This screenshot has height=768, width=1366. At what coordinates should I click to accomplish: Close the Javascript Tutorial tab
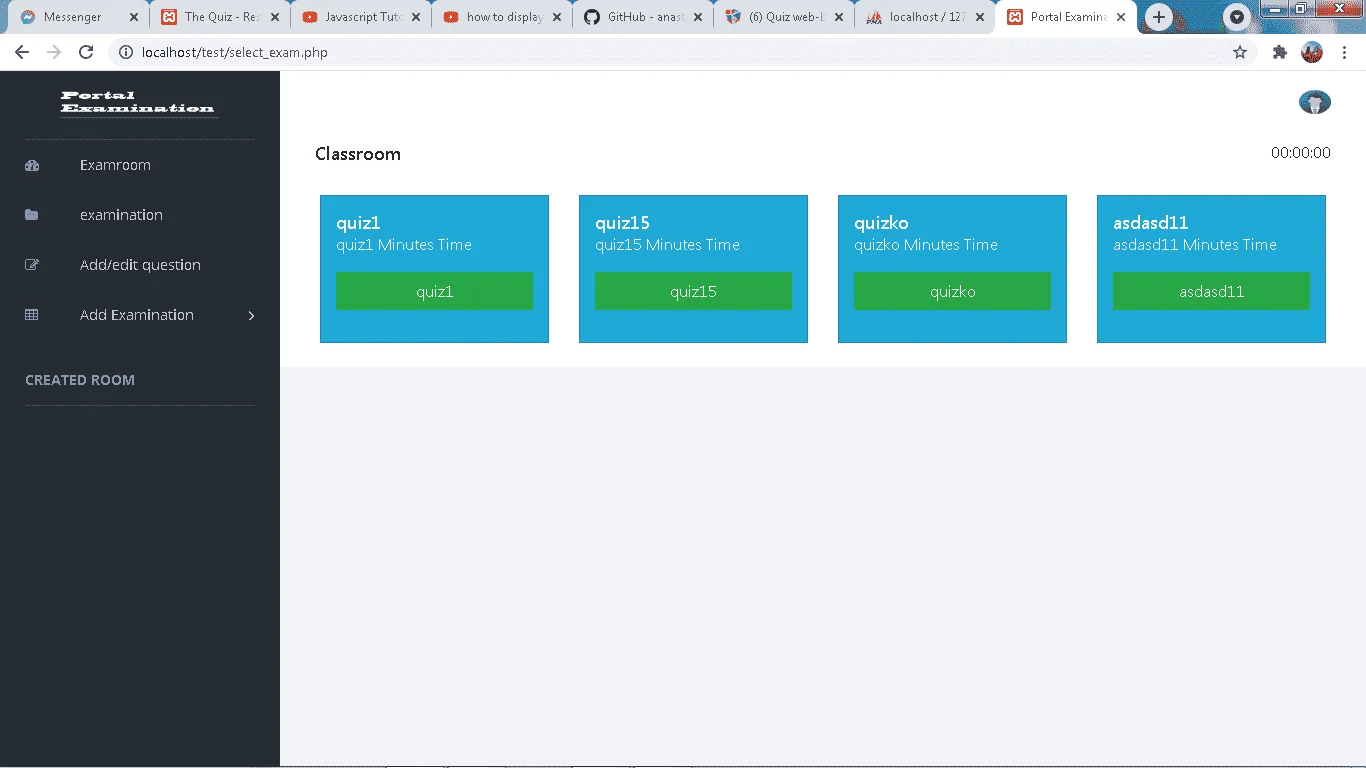coord(416,17)
